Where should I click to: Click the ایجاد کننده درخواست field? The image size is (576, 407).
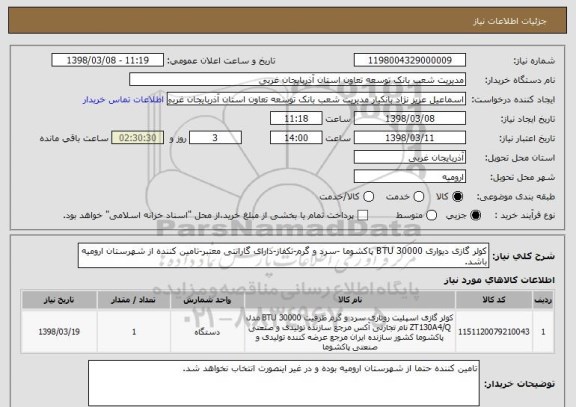pyautogui.click(x=316, y=99)
